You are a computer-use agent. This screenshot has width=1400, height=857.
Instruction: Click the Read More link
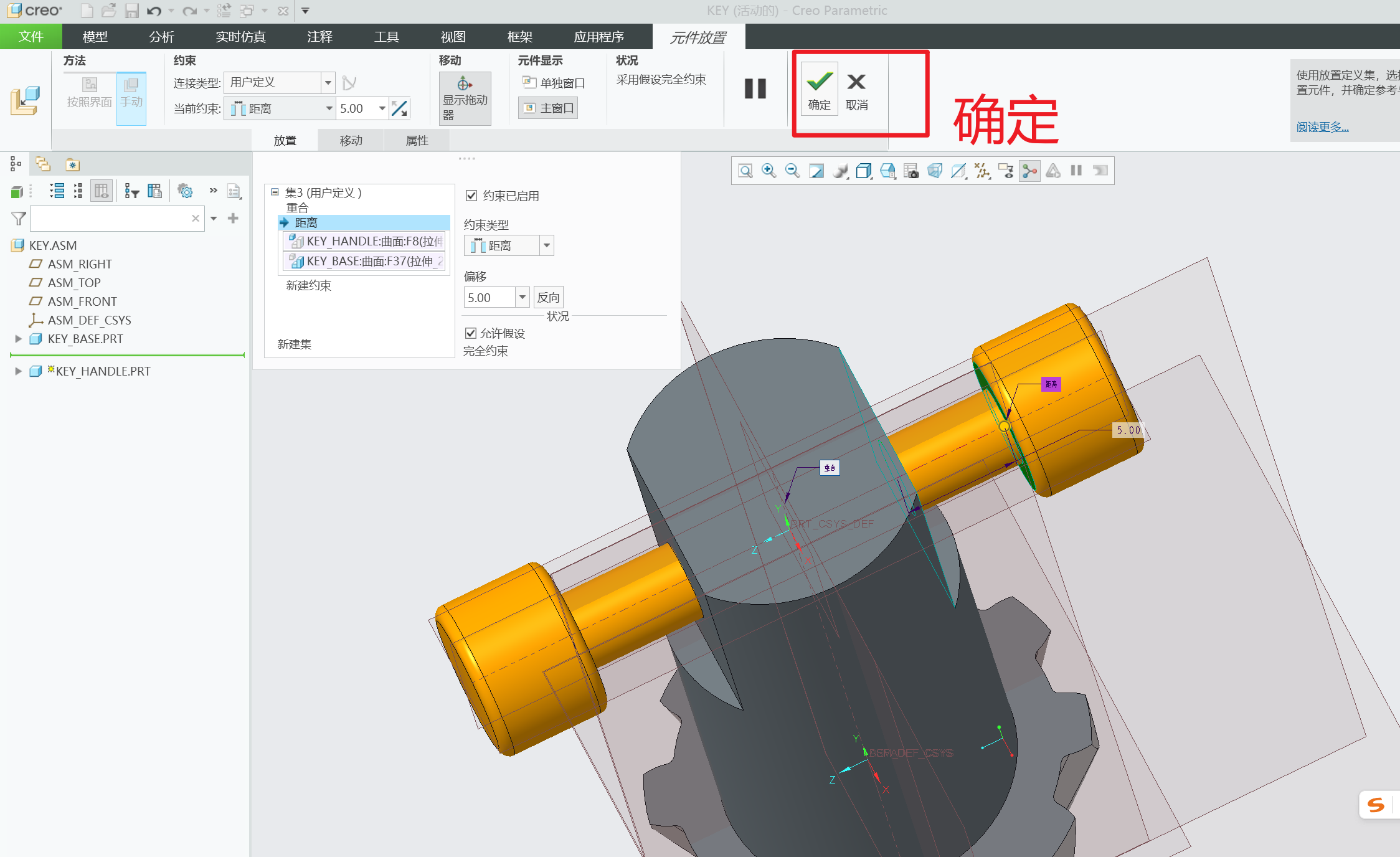pos(1322,127)
